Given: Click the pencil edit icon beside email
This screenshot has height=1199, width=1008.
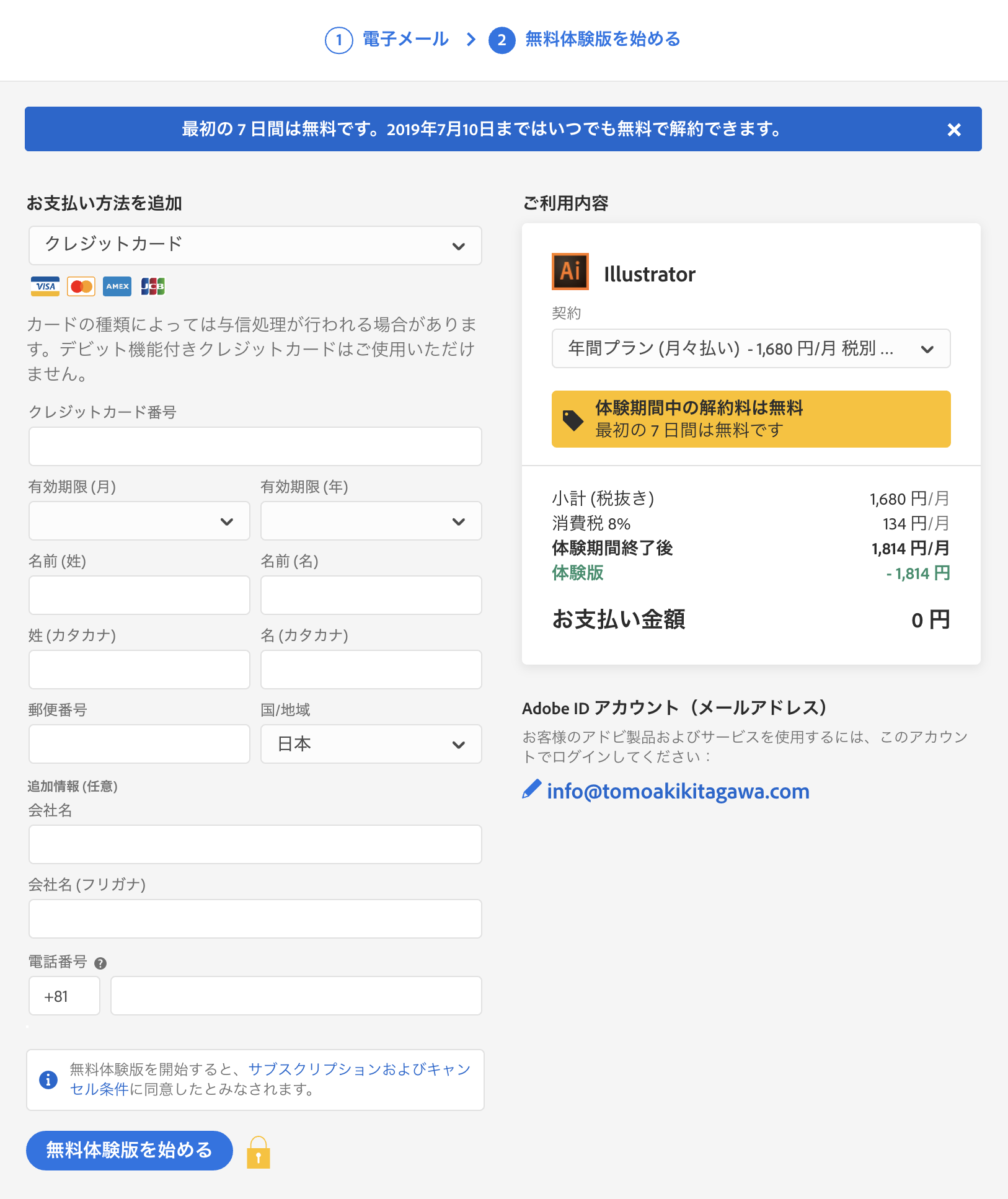Looking at the screenshot, I should click(532, 789).
